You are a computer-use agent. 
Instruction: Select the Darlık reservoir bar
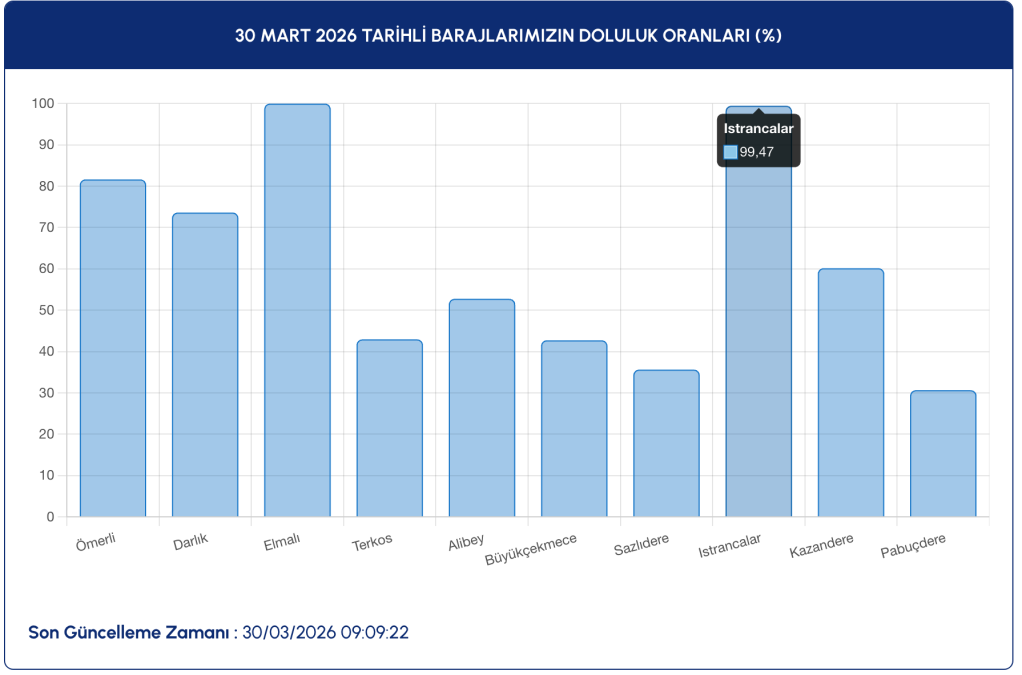click(205, 365)
